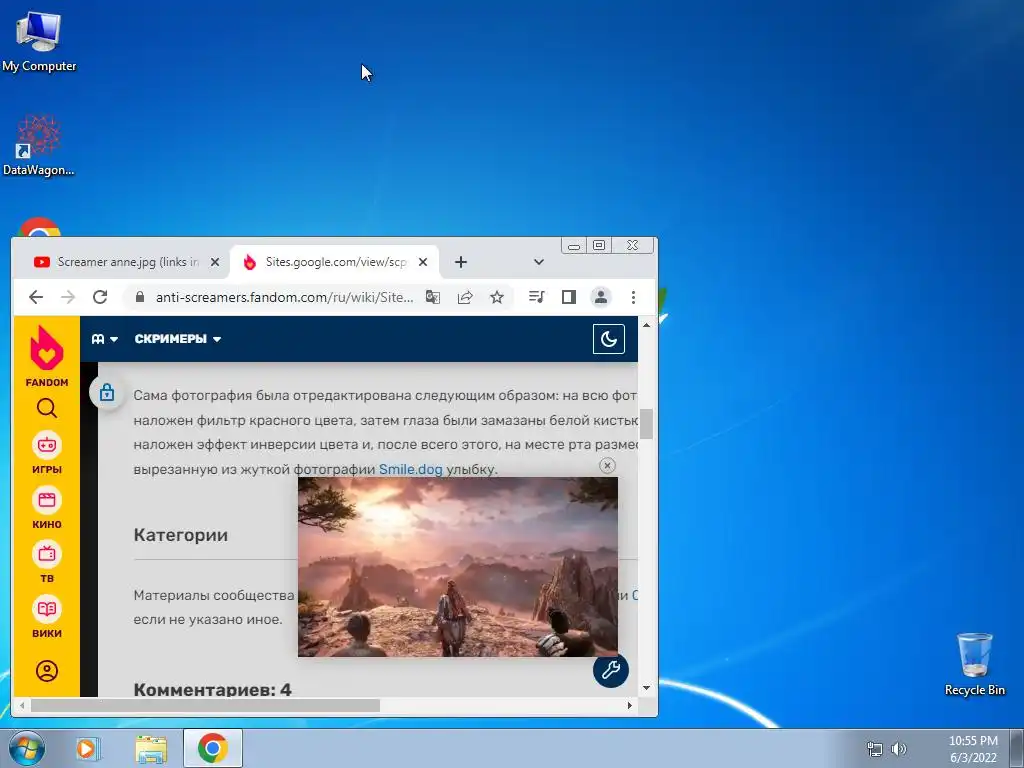Open the network tray icon
The height and width of the screenshot is (768, 1024).
pyautogui.click(x=874, y=748)
